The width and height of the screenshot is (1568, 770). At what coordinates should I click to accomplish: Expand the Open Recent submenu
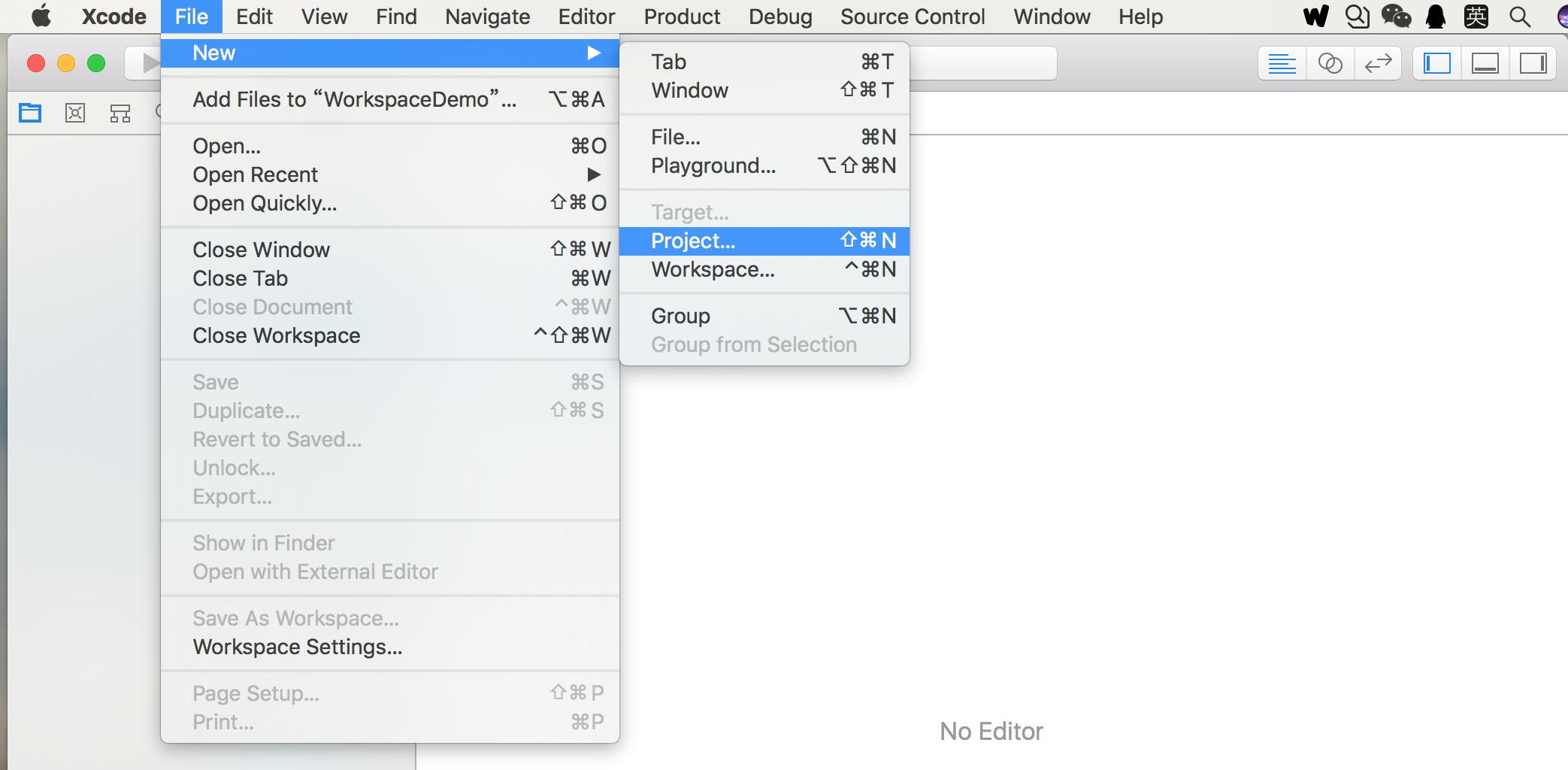(x=390, y=174)
